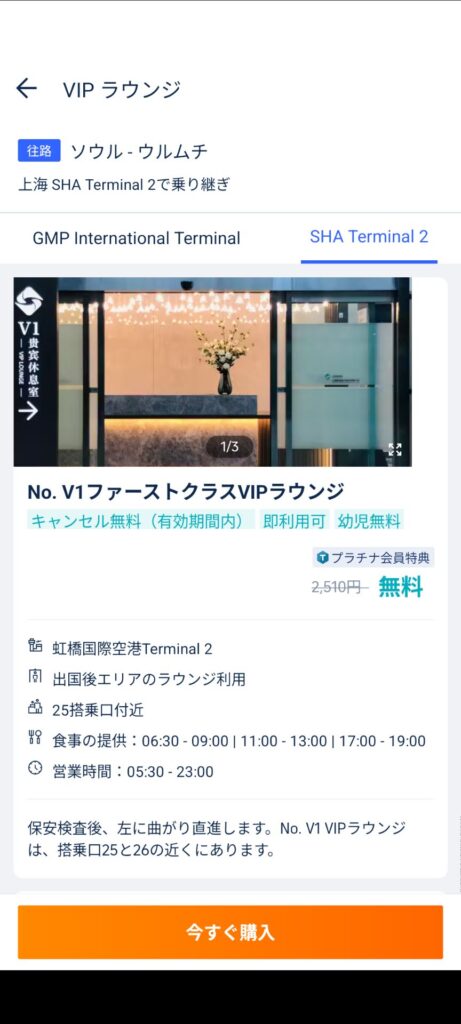Viewport: 461px width, 1024px height.
Task: Select the SHA Terminal 2 tab
Action: (x=369, y=237)
